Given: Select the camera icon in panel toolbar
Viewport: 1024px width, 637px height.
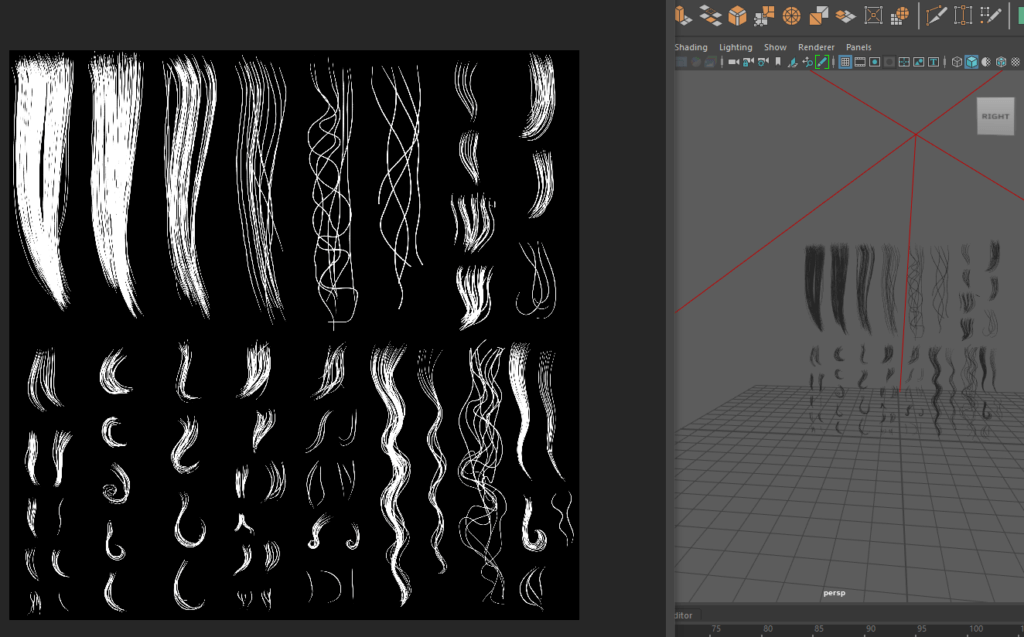Looking at the screenshot, I should (733, 62).
